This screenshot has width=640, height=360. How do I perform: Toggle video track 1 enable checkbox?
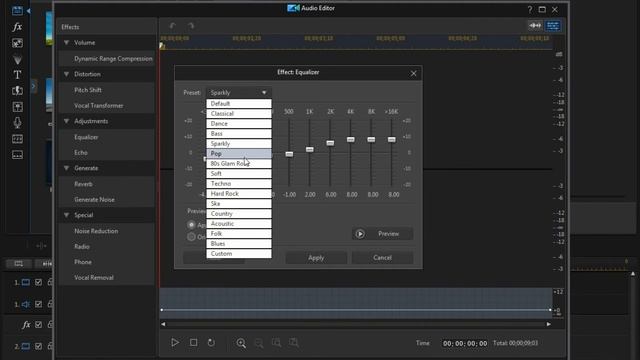38,282
